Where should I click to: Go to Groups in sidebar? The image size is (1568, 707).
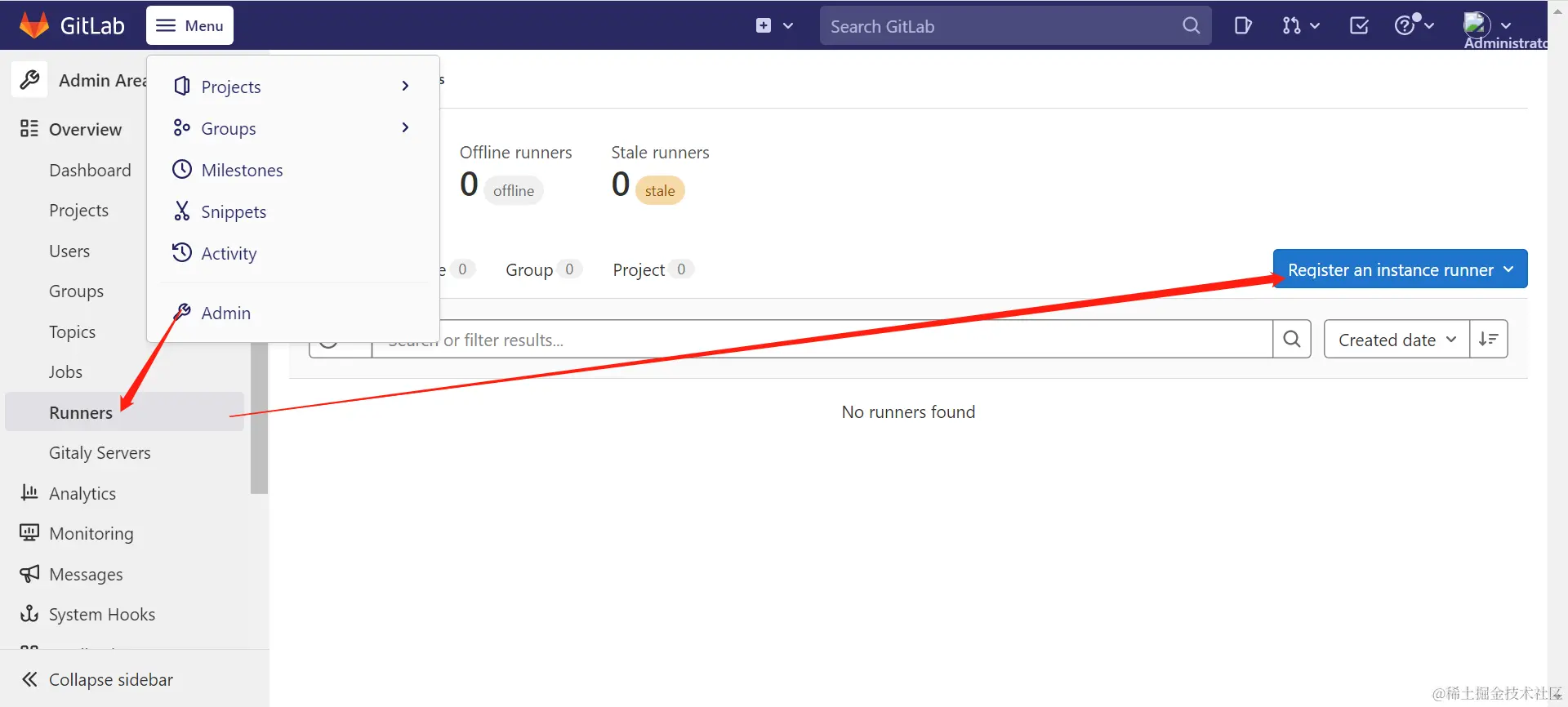76,291
